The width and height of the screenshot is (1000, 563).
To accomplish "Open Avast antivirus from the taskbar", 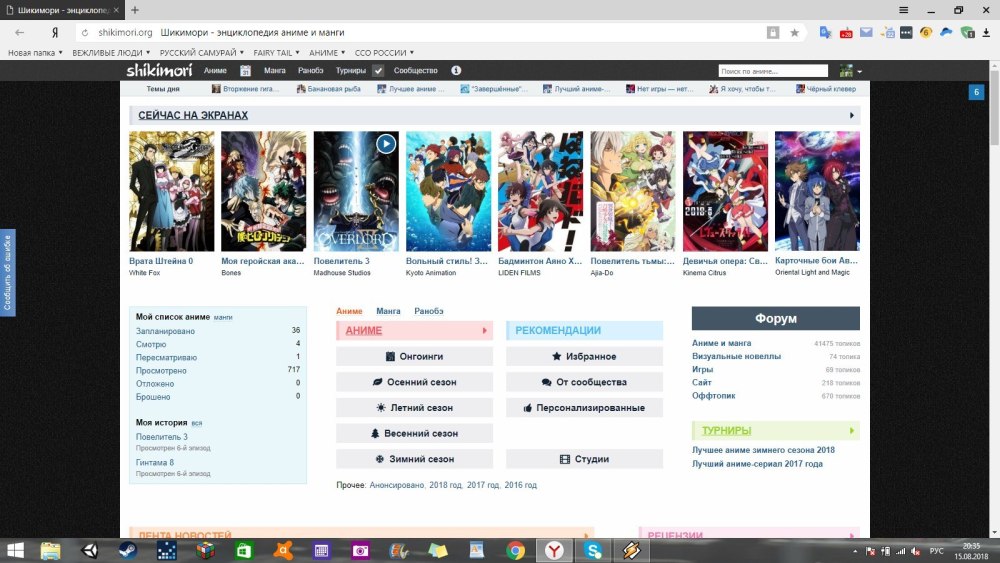I will pos(283,550).
